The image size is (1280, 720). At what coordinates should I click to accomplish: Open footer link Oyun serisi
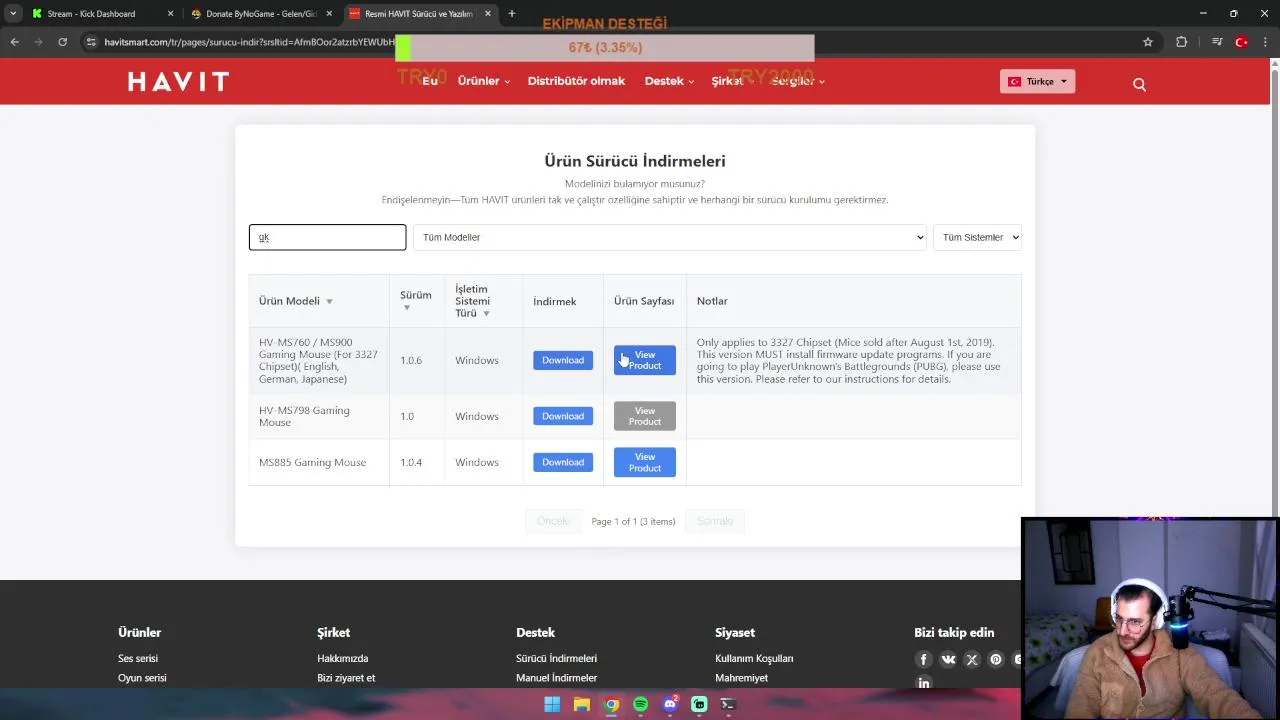142,678
